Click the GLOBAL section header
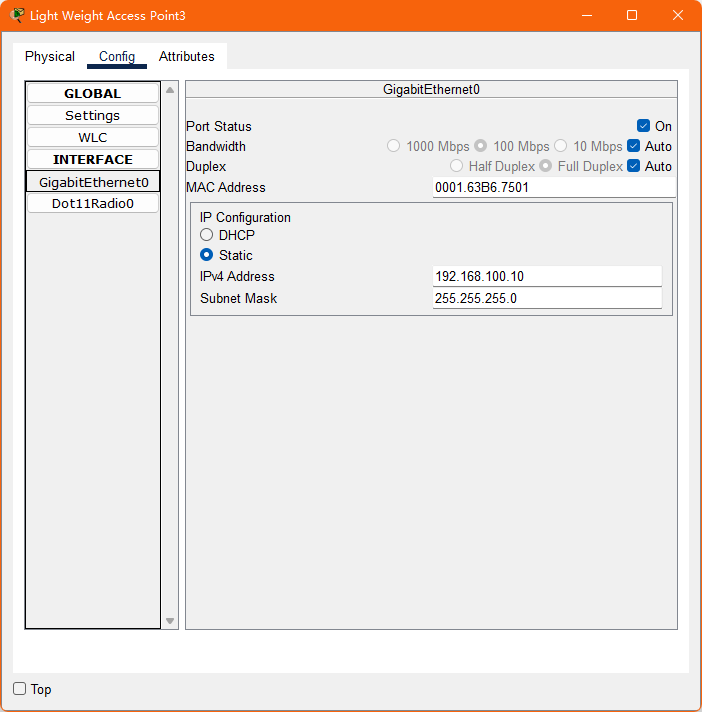The width and height of the screenshot is (702, 712). [93, 94]
